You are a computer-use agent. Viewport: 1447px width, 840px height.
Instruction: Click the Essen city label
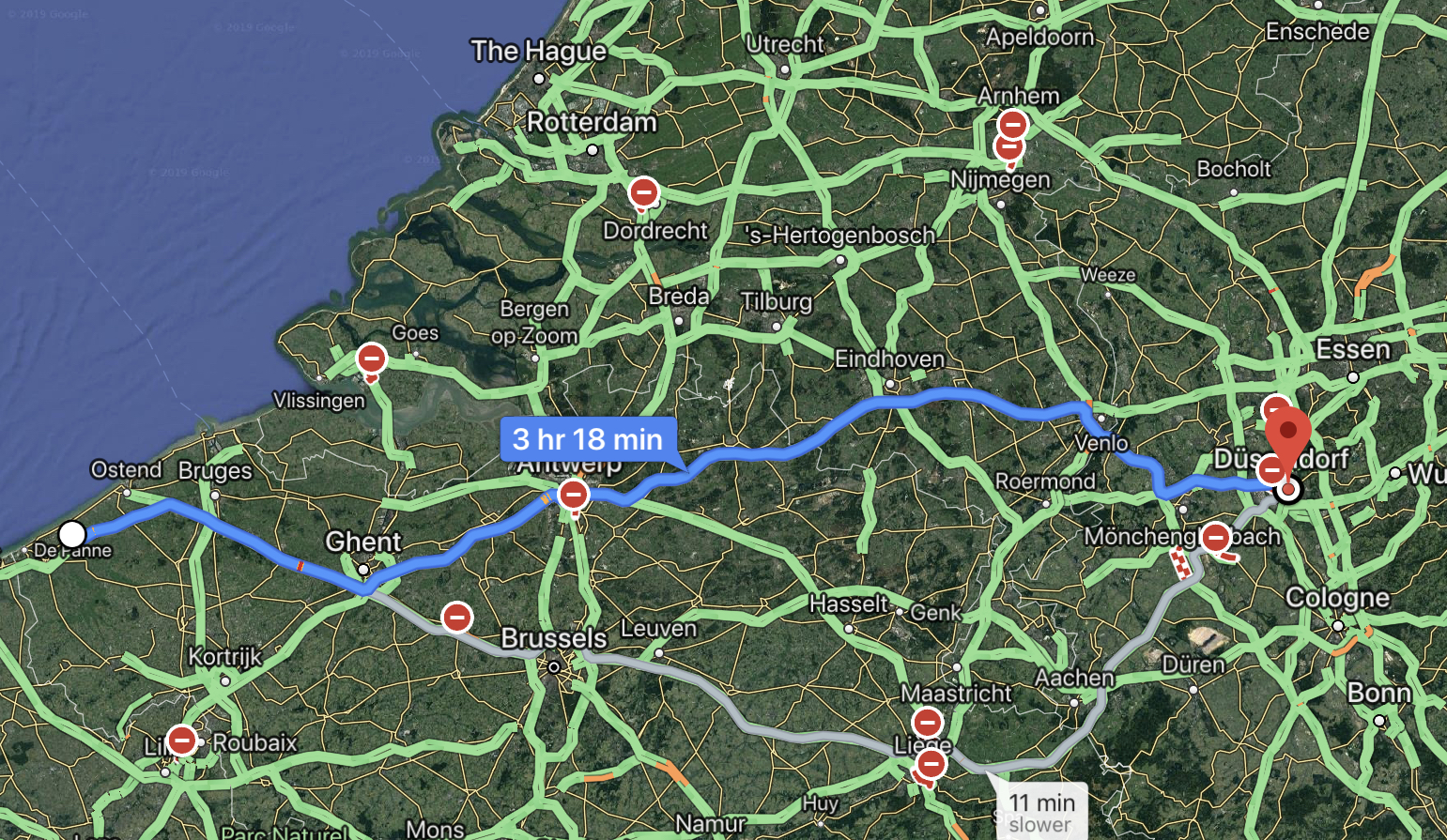(1353, 350)
